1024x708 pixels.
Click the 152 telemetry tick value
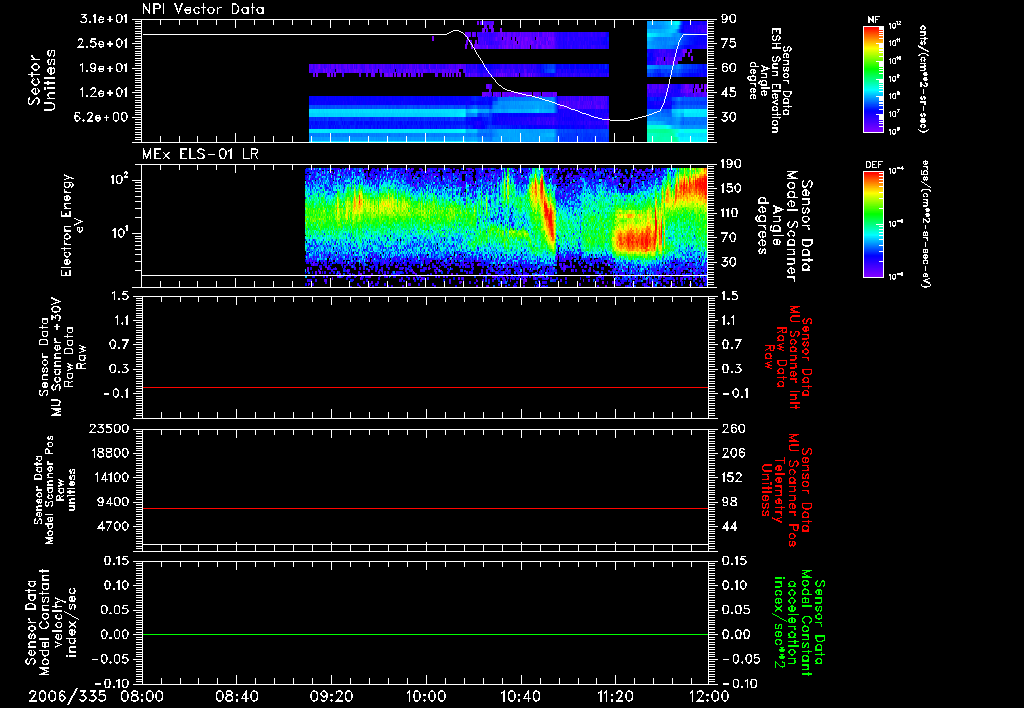click(x=733, y=477)
